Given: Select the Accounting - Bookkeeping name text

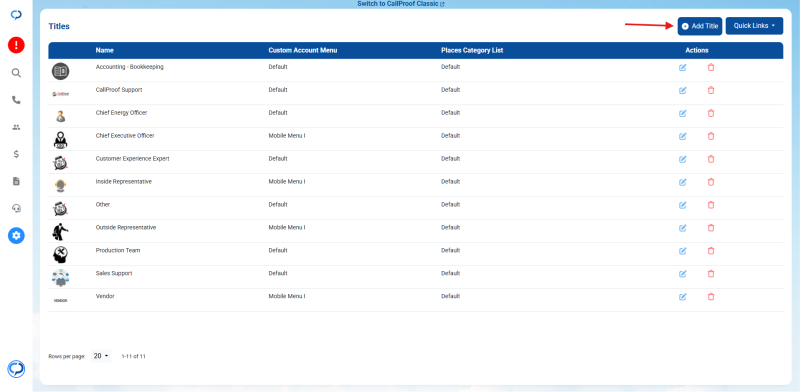Looking at the screenshot, I should (x=130, y=67).
